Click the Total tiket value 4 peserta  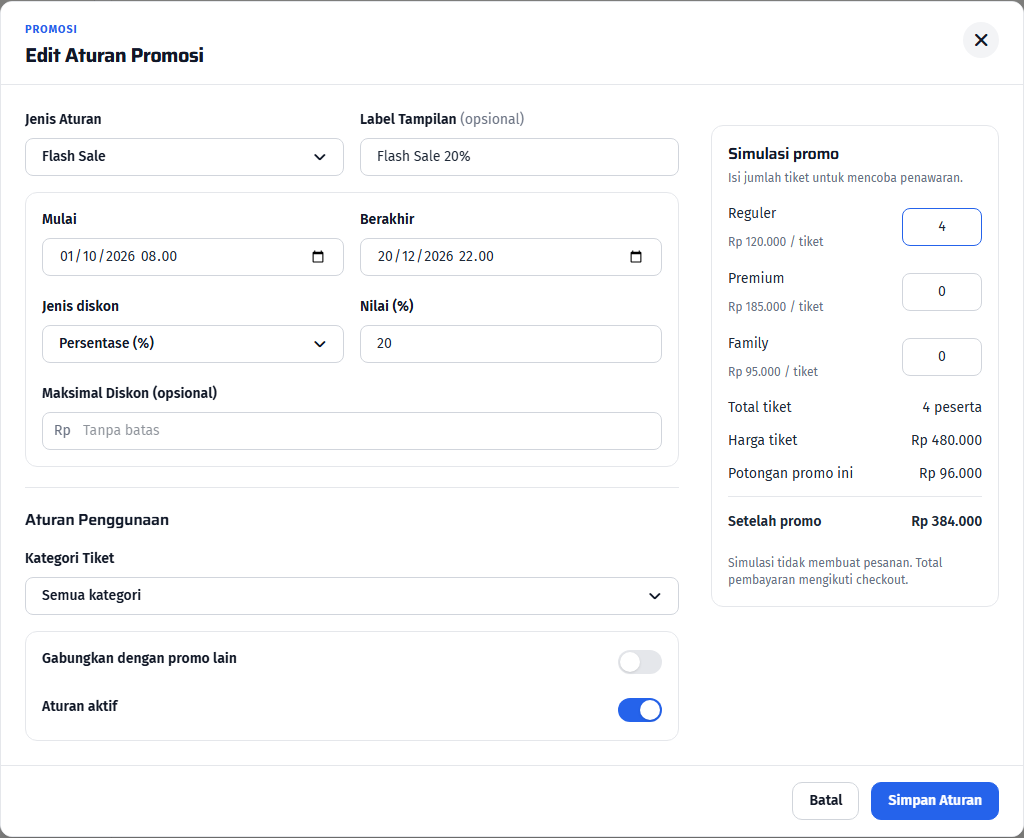[952, 408]
